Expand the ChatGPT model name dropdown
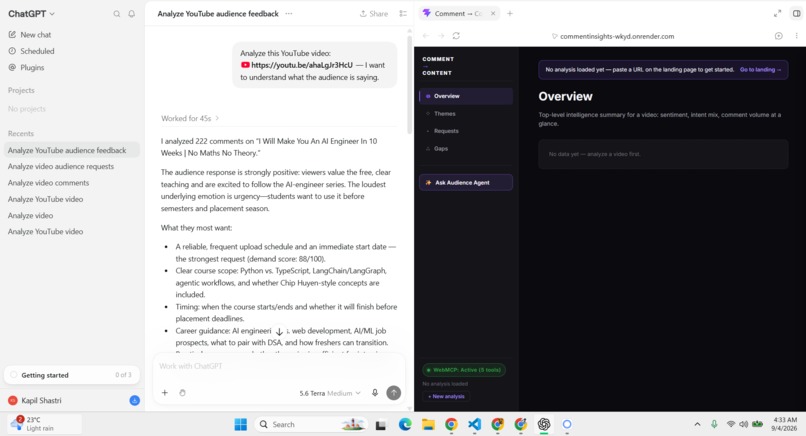This screenshot has height=436, width=806. tap(31, 14)
